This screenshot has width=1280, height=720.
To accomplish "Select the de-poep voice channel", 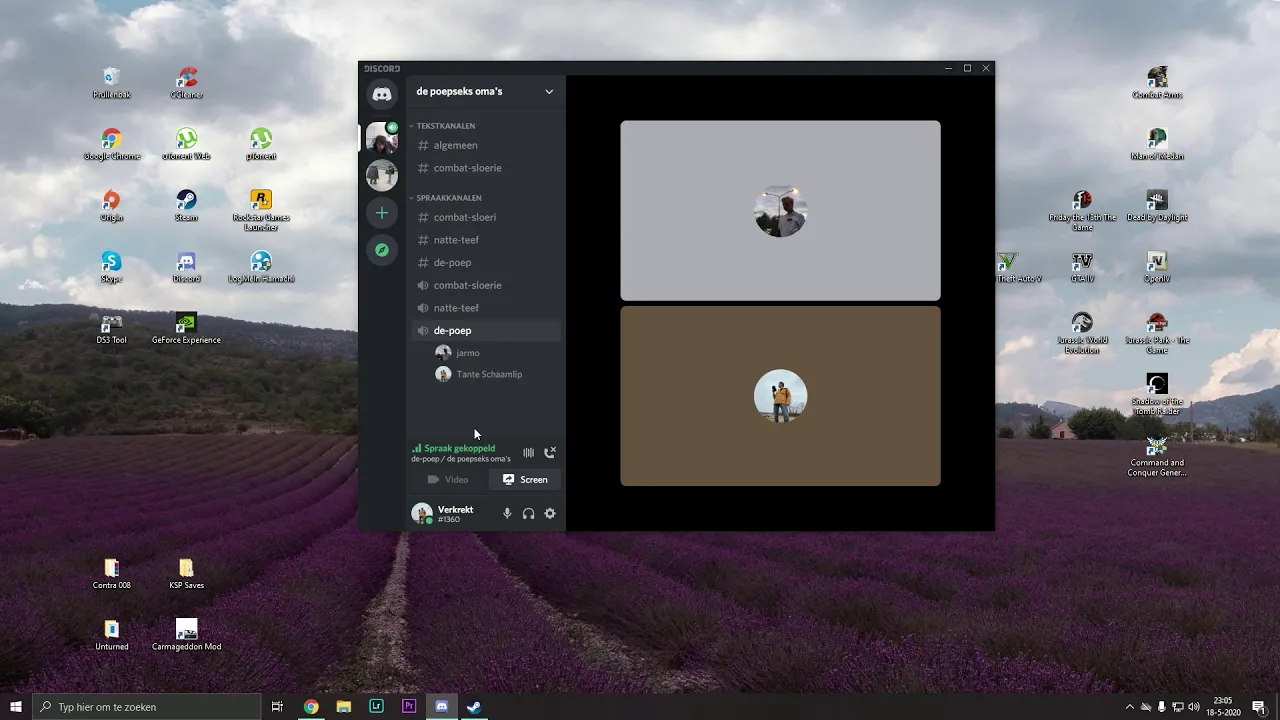I will click(x=486, y=330).
